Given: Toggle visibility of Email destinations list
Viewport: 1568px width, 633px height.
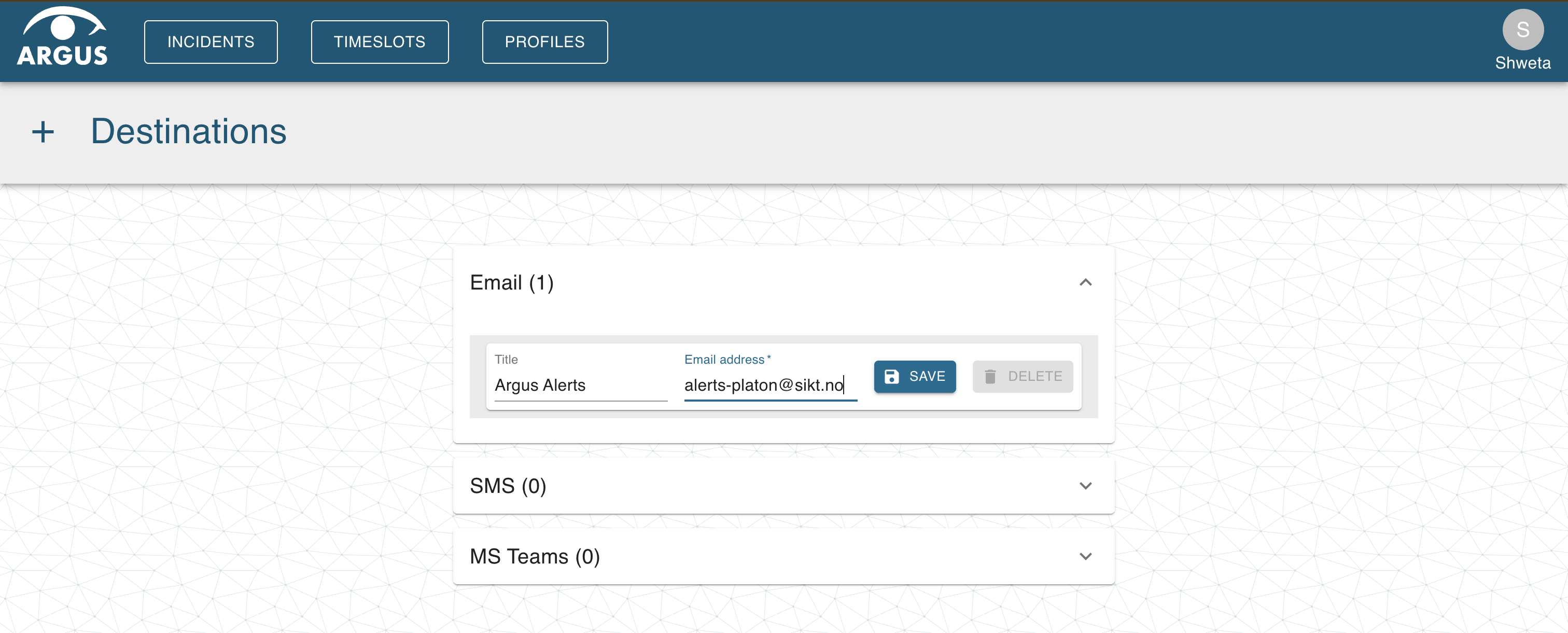Looking at the screenshot, I should (x=1087, y=283).
